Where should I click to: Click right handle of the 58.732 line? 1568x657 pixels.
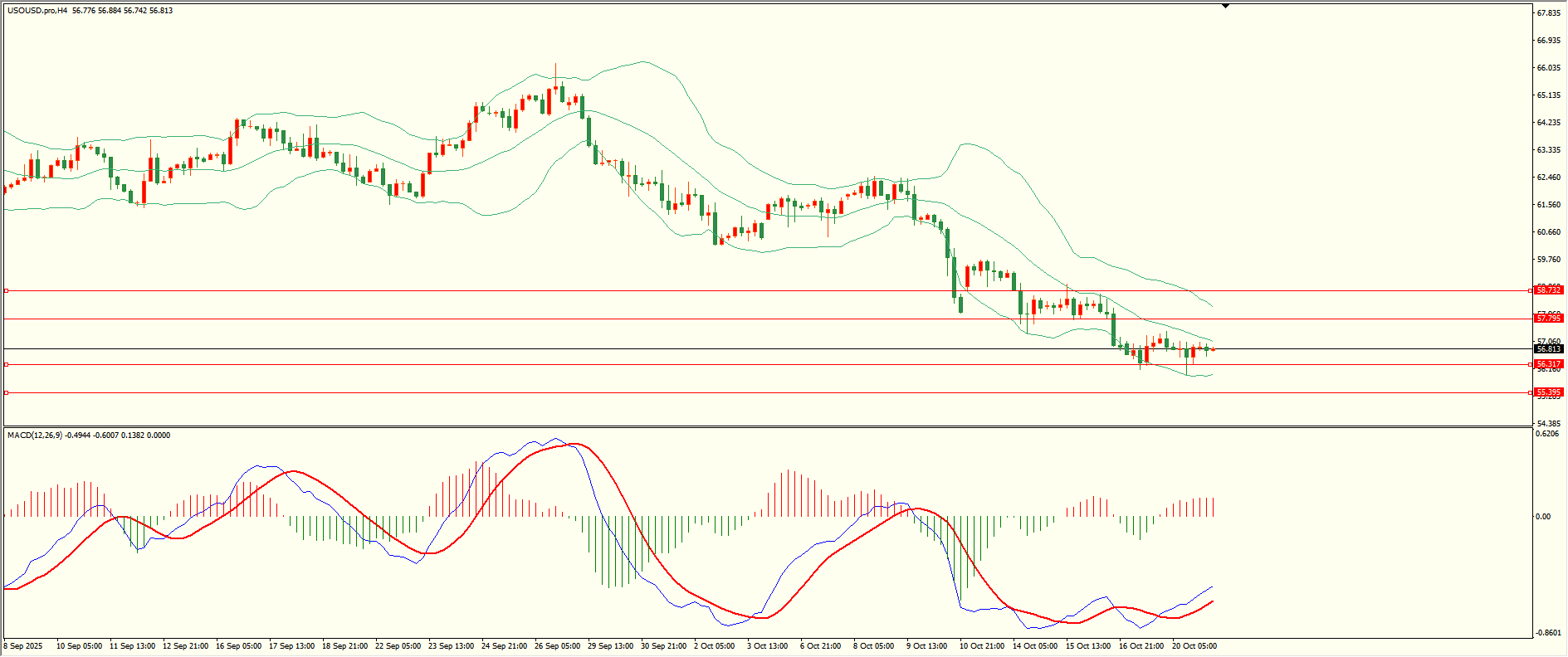[1531, 291]
